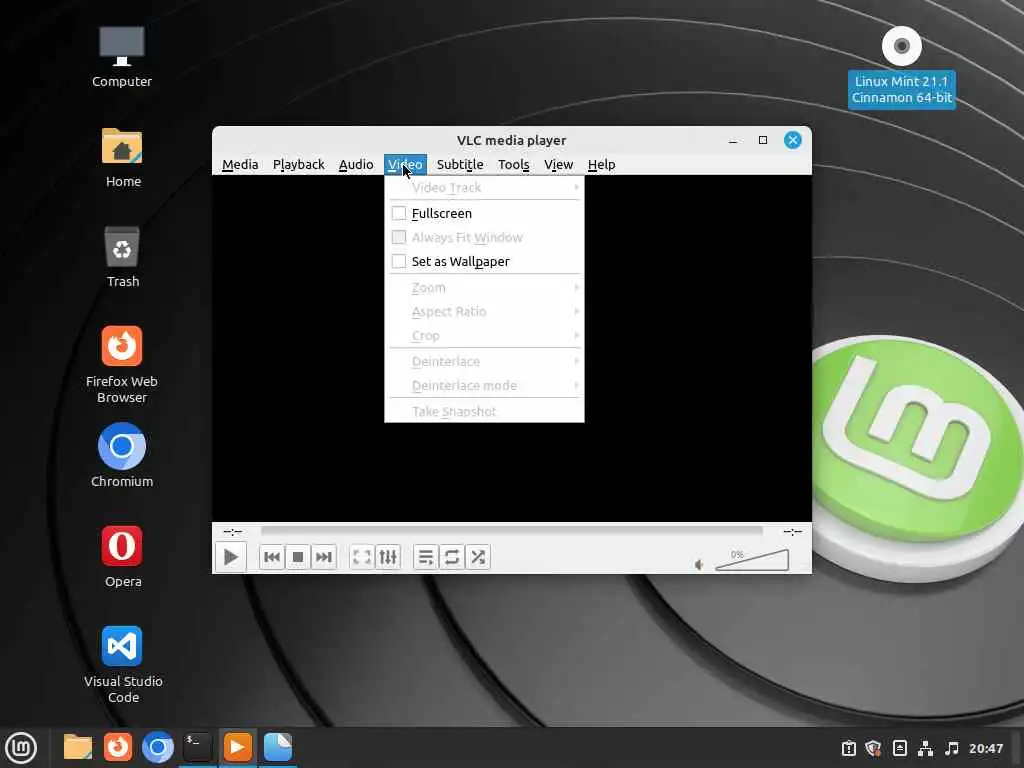Click the Previous media button

pyautogui.click(x=272, y=557)
